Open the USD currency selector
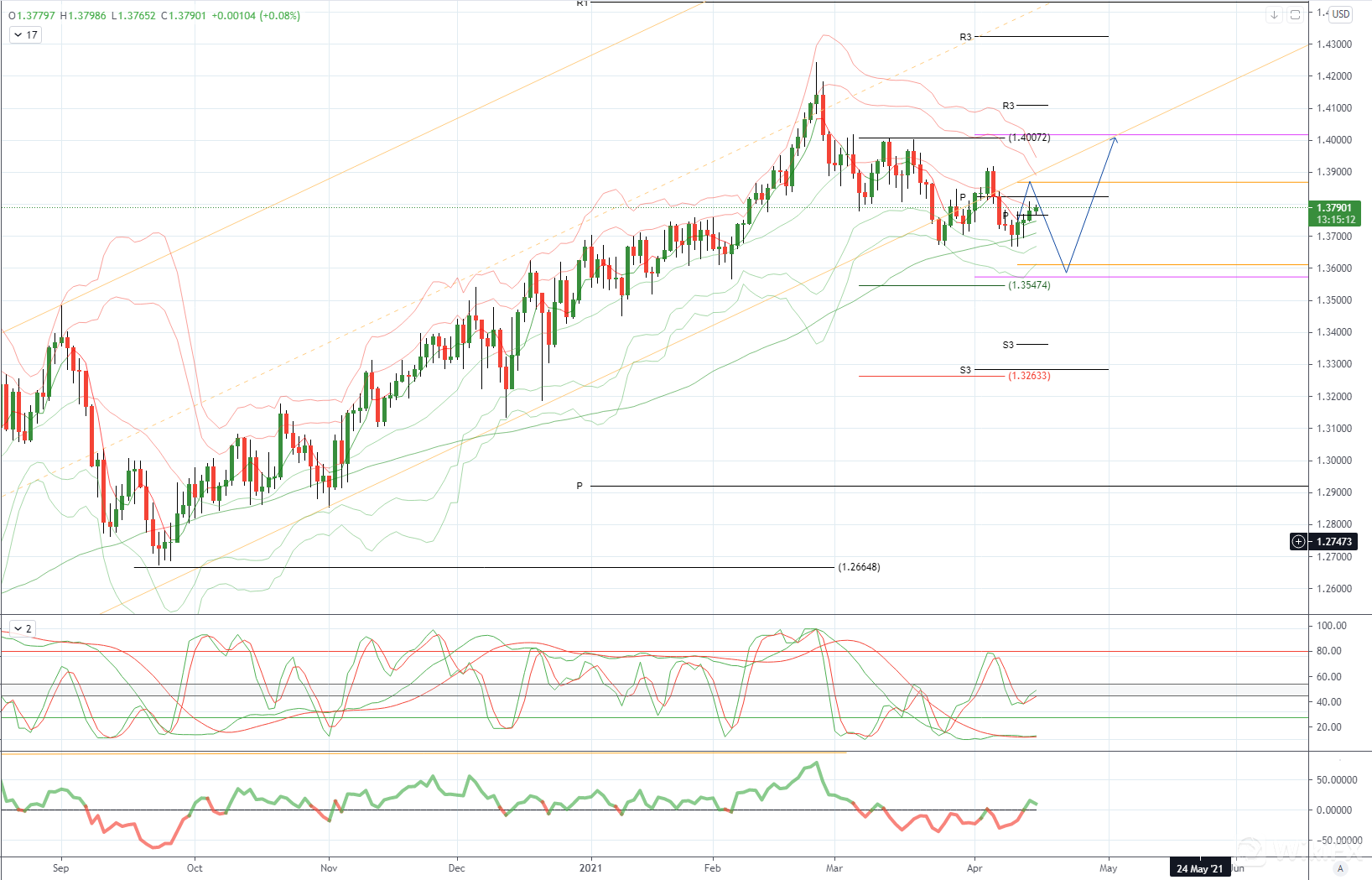Viewport: 1372px width, 880px height. click(x=1341, y=13)
